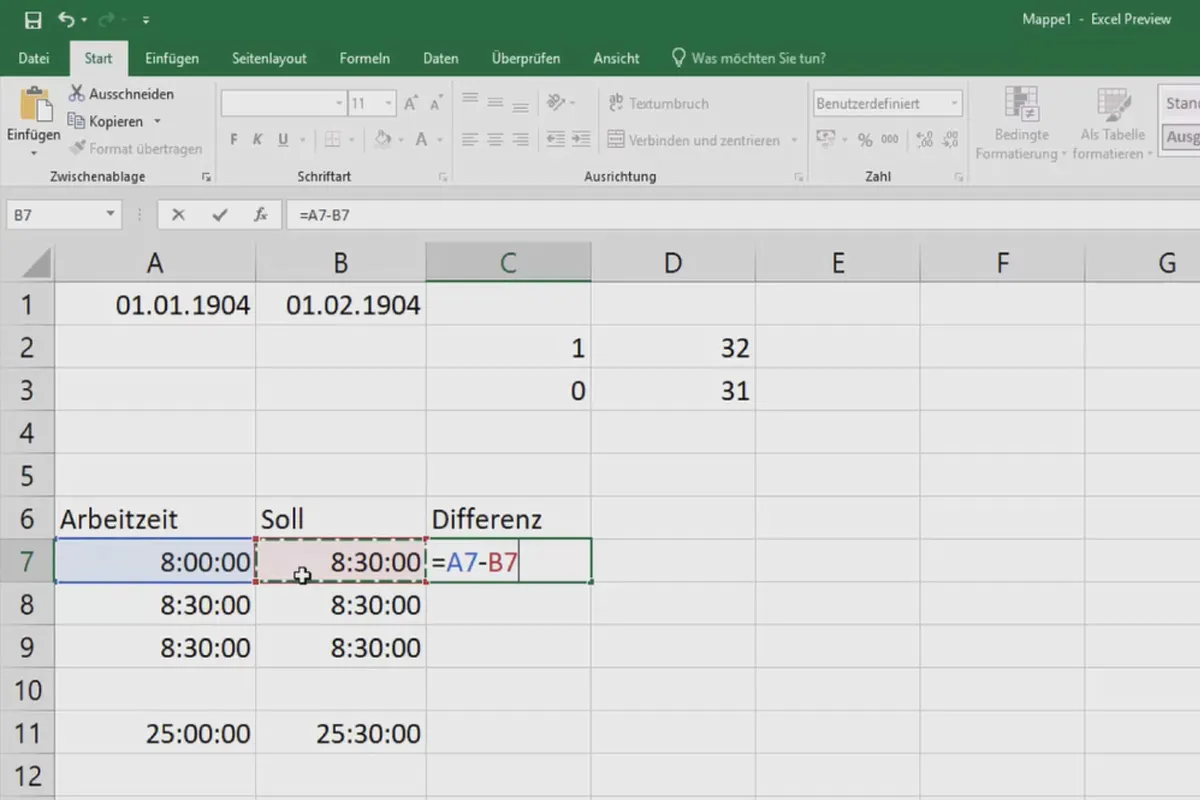This screenshot has width=1200, height=800.
Task: Click the add decimal place icon
Action: coord(924,140)
